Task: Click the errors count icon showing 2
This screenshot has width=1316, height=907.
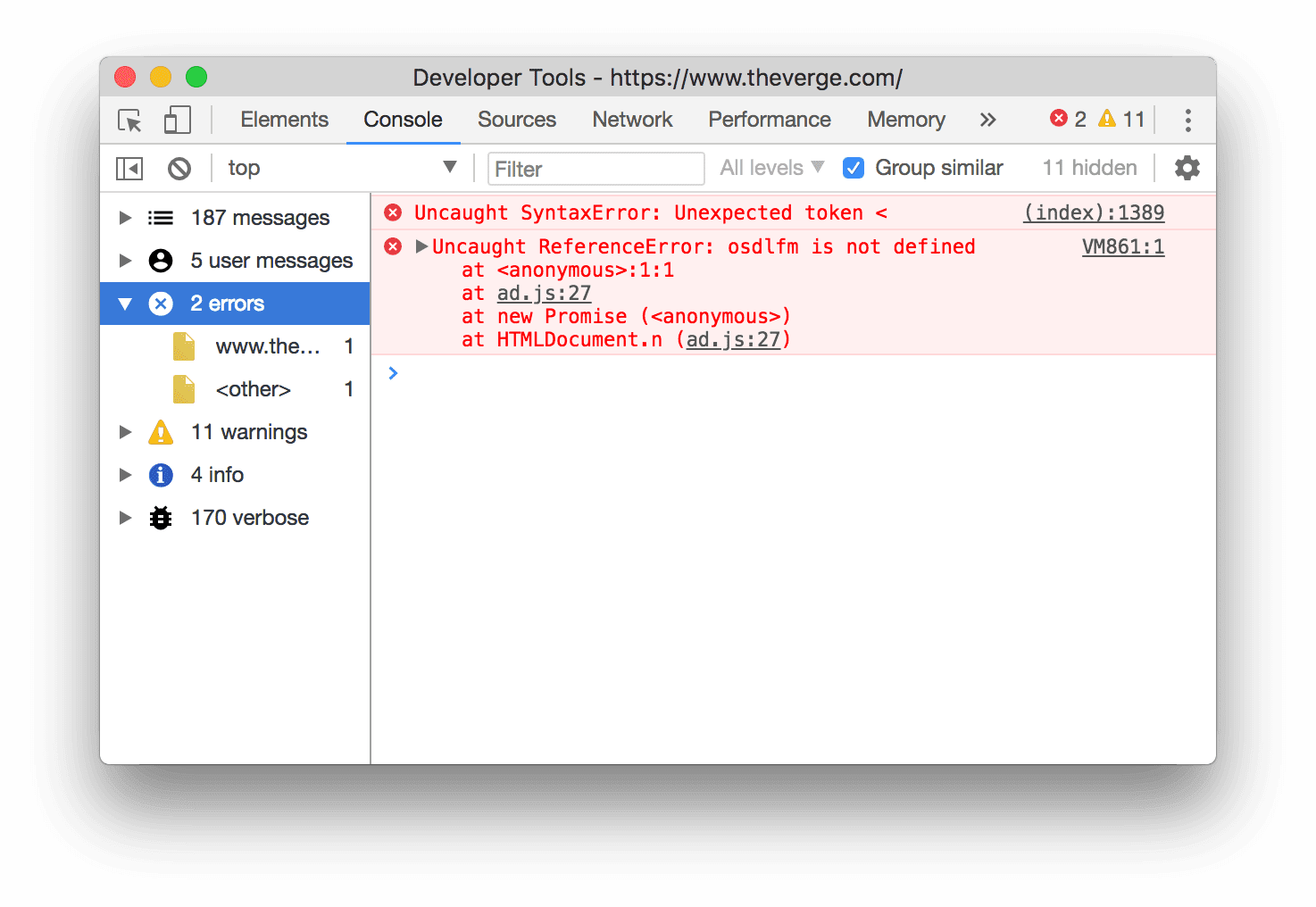Action: pyautogui.click(x=1059, y=118)
